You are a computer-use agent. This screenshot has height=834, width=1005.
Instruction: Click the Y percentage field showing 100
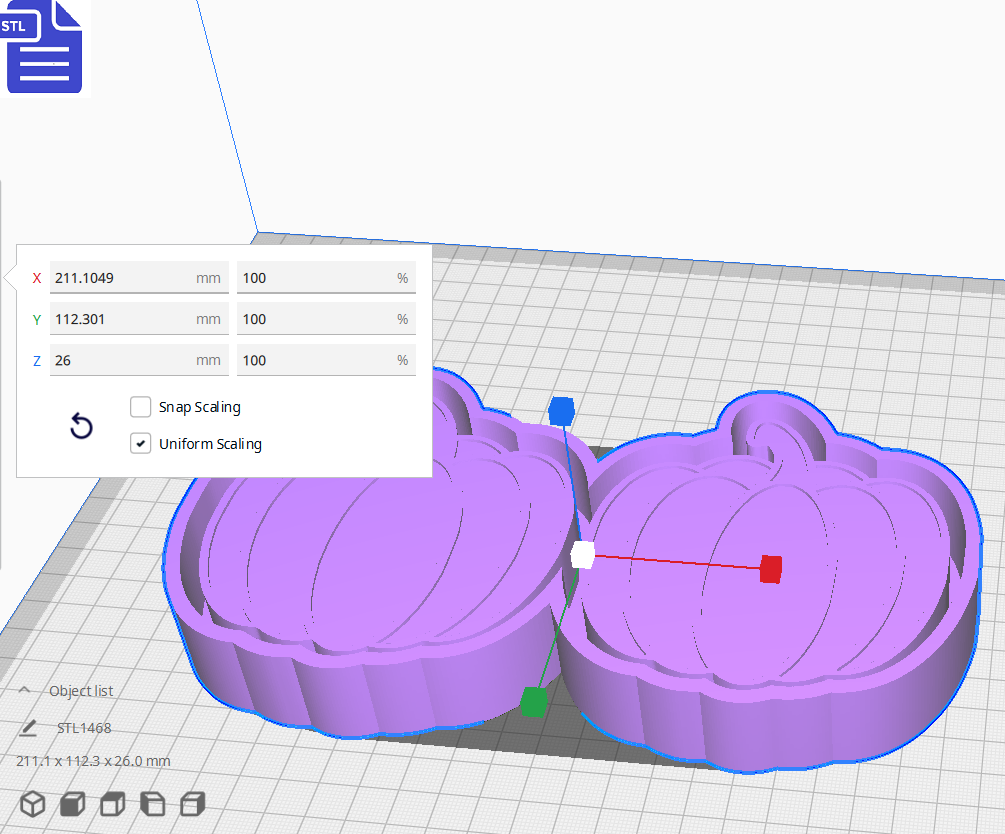point(326,318)
